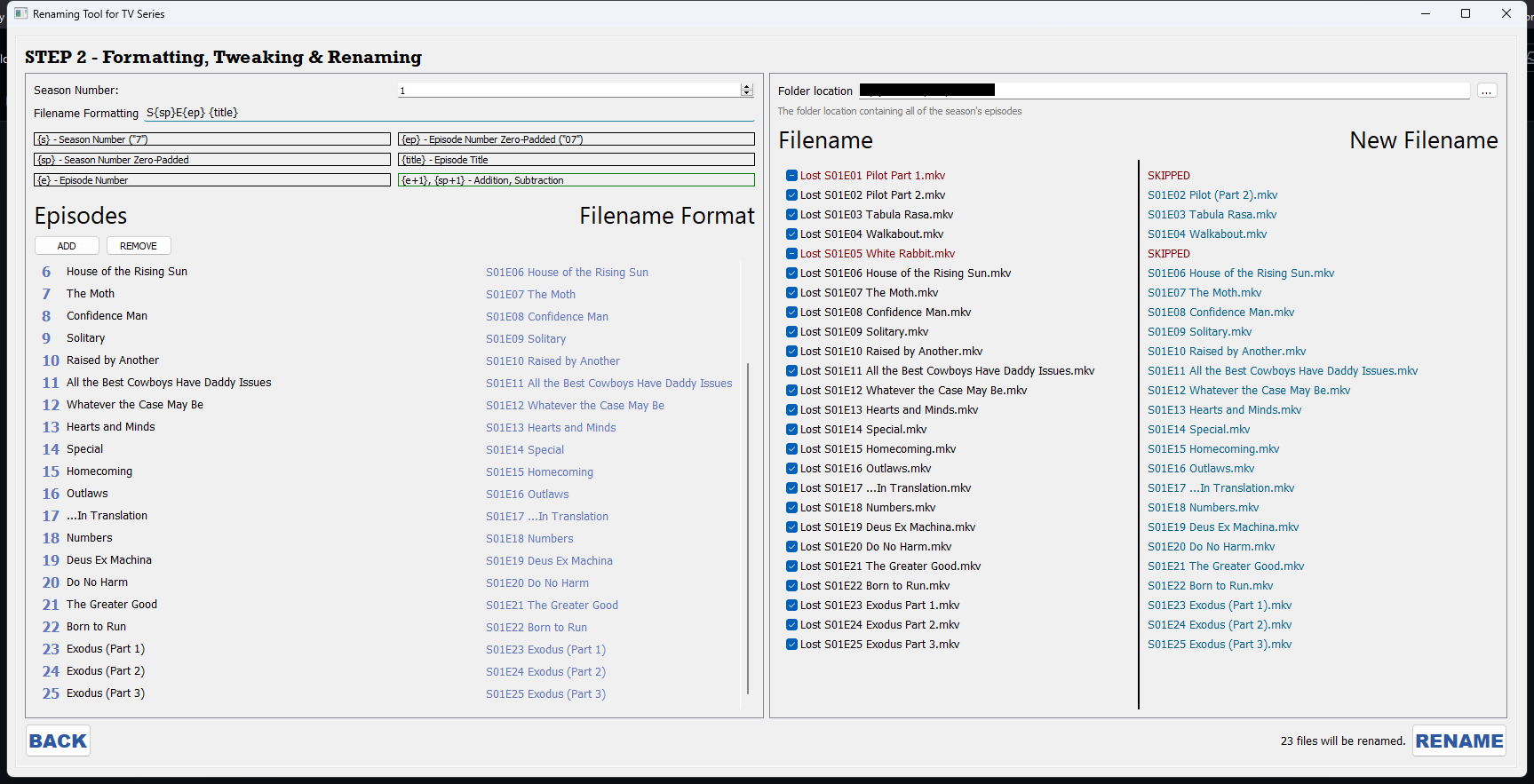
Task: Toggle checkbox for Lost S01E10 Raised by Another.mkv
Action: tap(791, 352)
